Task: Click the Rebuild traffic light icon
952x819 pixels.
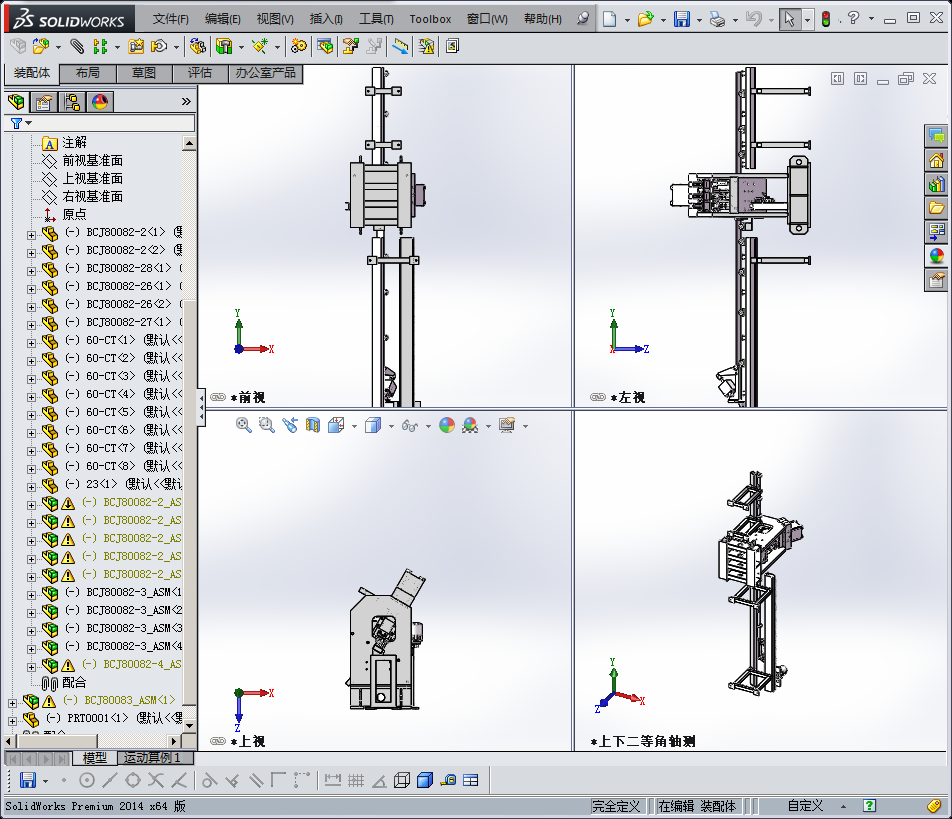Action: tap(826, 19)
